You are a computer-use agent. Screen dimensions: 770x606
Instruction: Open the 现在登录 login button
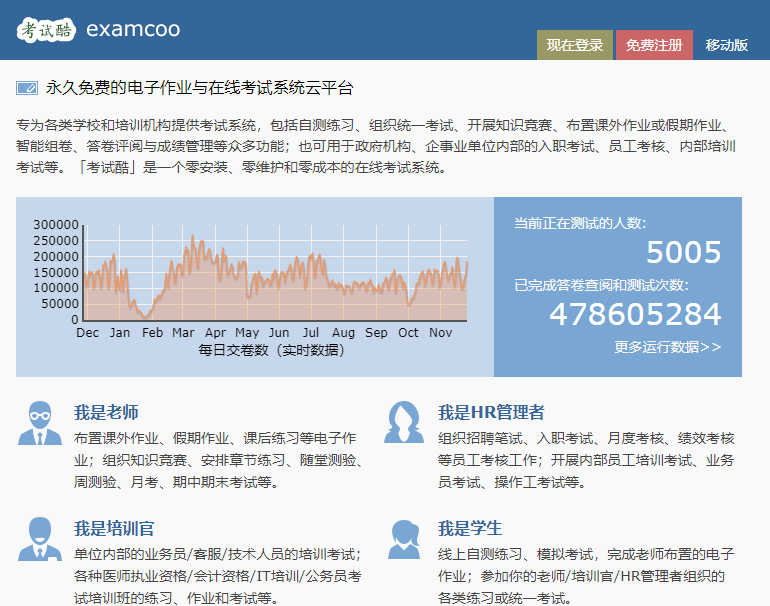(x=575, y=45)
